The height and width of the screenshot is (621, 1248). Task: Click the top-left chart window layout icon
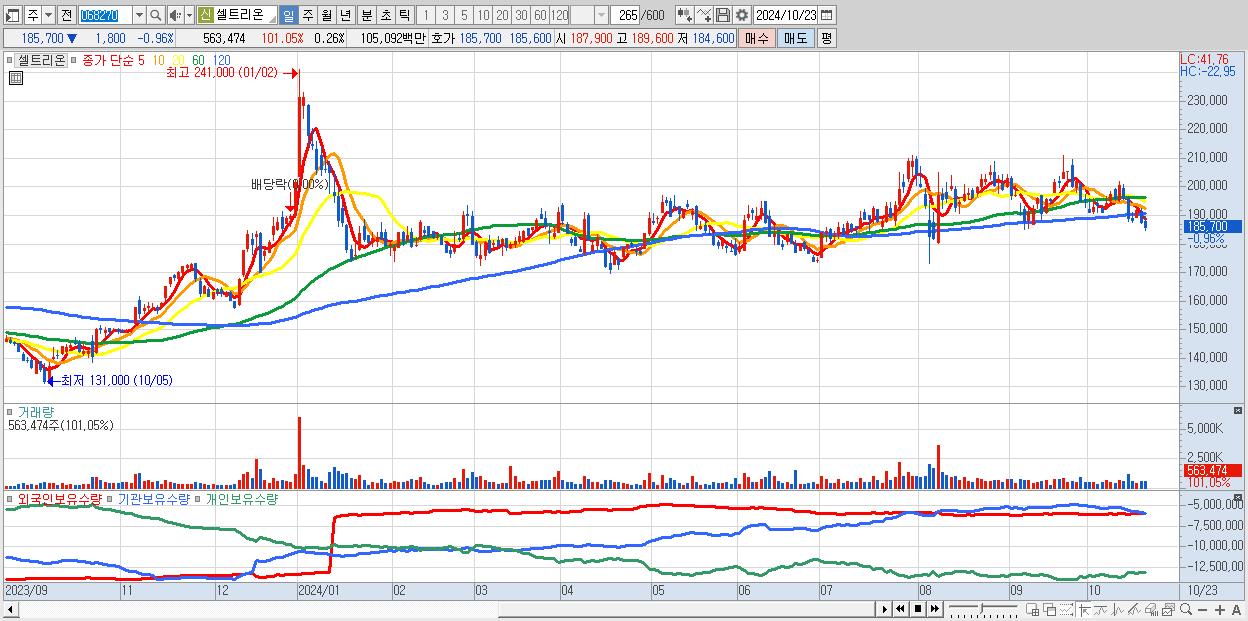(13, 15)
